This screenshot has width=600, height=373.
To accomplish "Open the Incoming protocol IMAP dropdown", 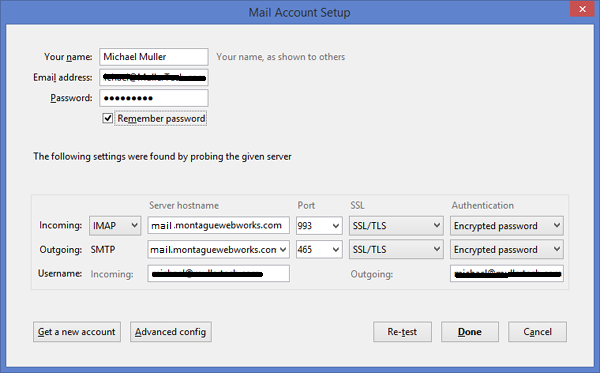I will point(115,225).
